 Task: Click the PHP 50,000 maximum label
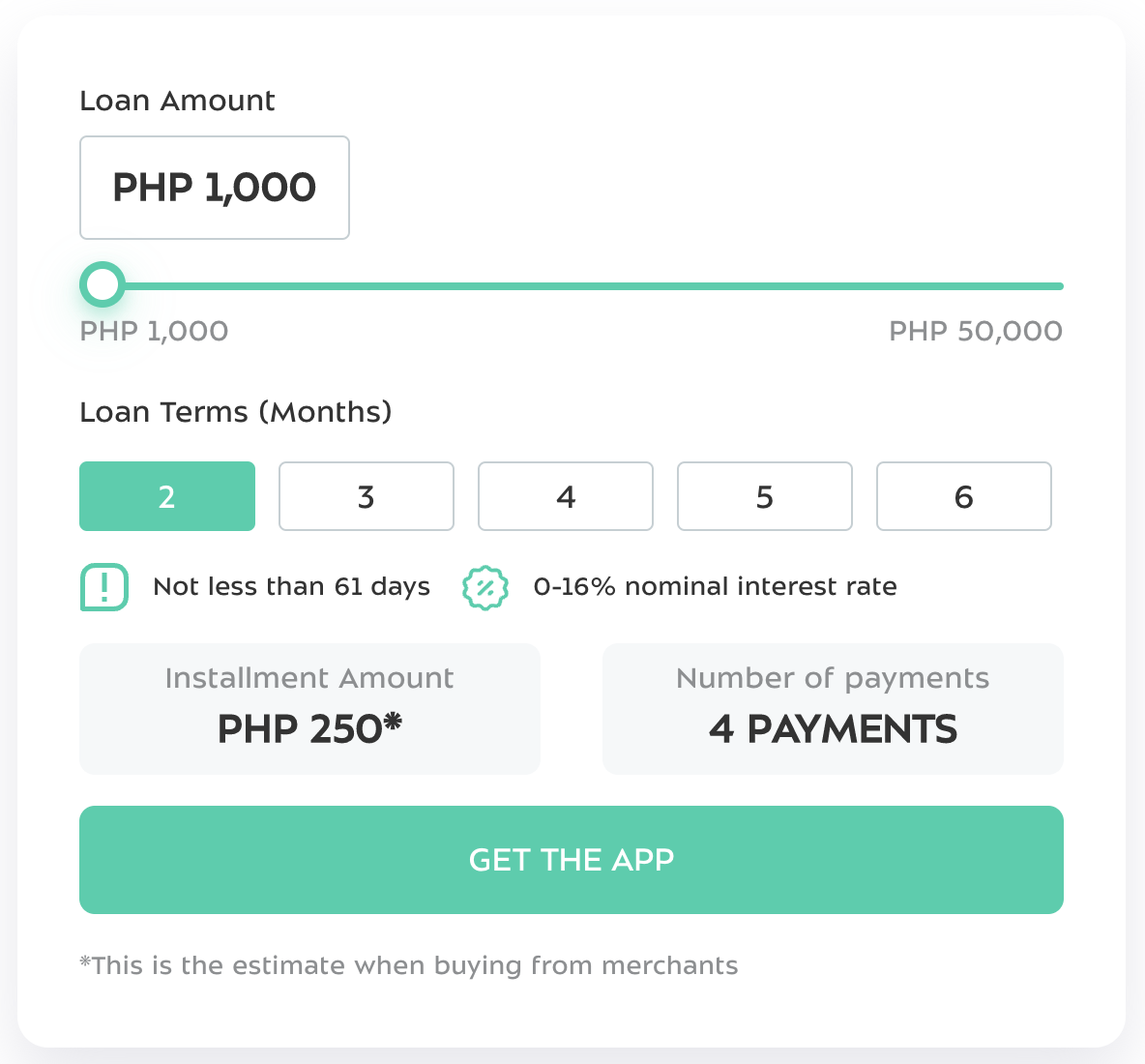tap(976, 331)
